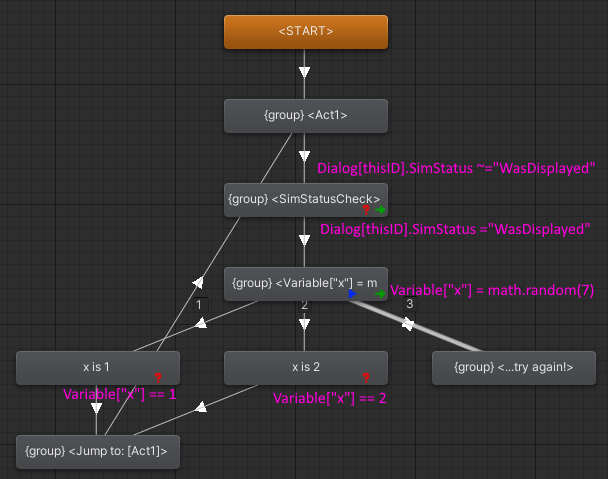Click the link arrow between SimStatusCheck and Variable node

304,240
